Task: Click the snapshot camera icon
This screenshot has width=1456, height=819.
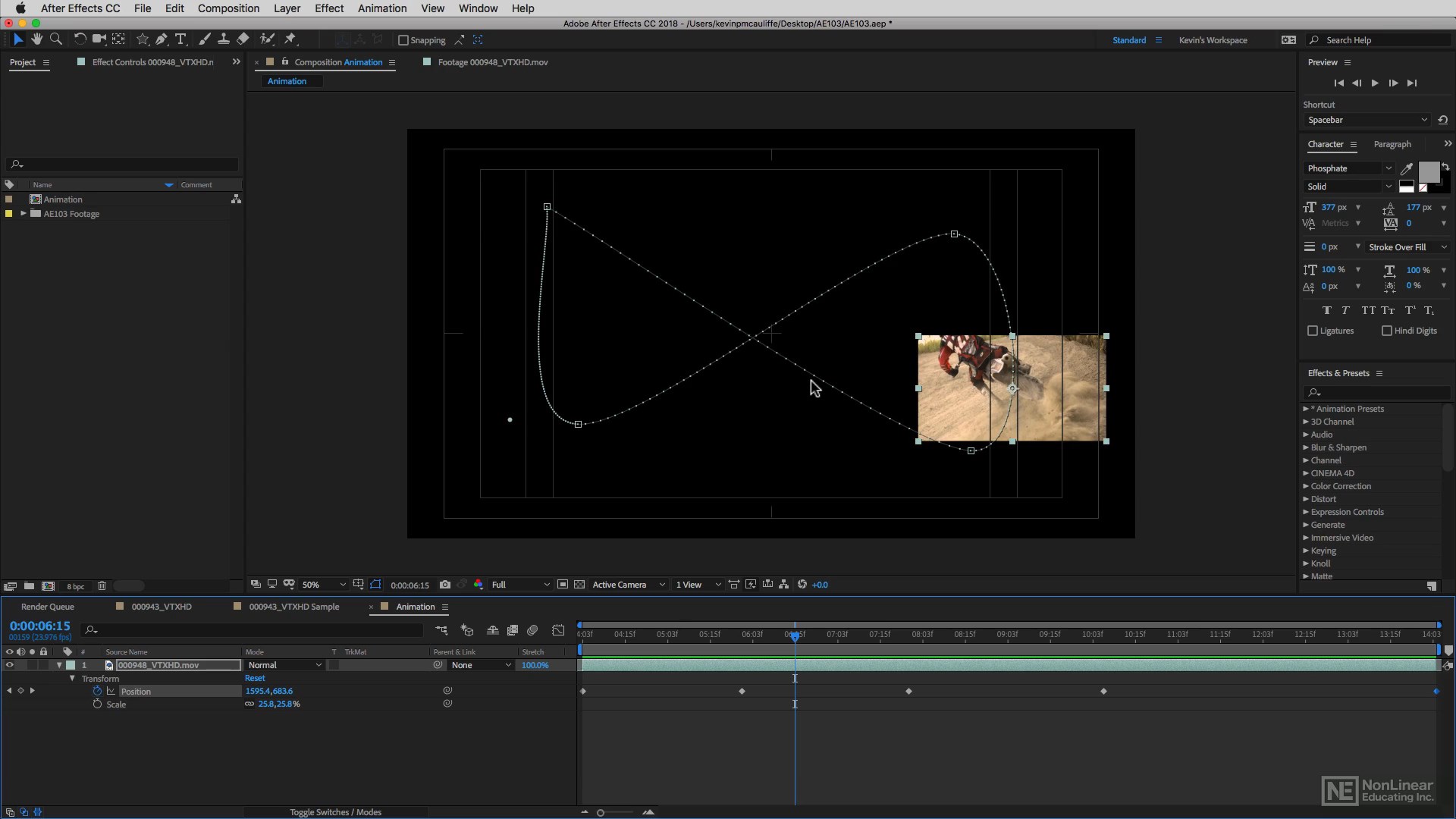Action: [x=445, y=585]
